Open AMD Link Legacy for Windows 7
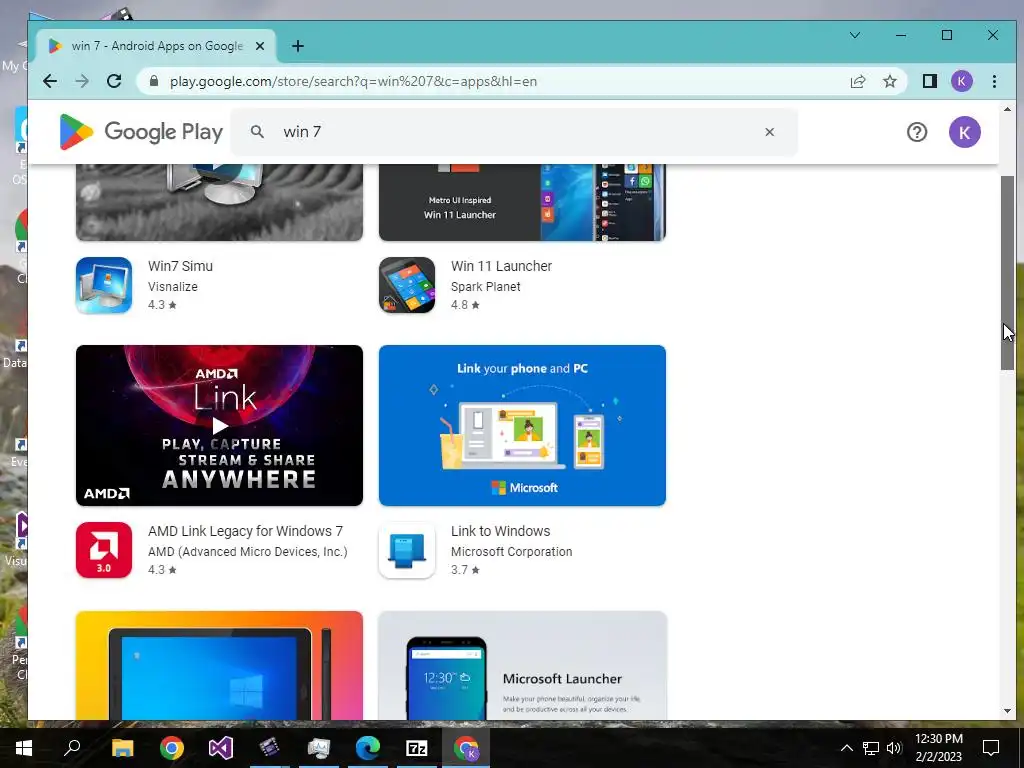The image size is (1024, 768). point(245,531)
